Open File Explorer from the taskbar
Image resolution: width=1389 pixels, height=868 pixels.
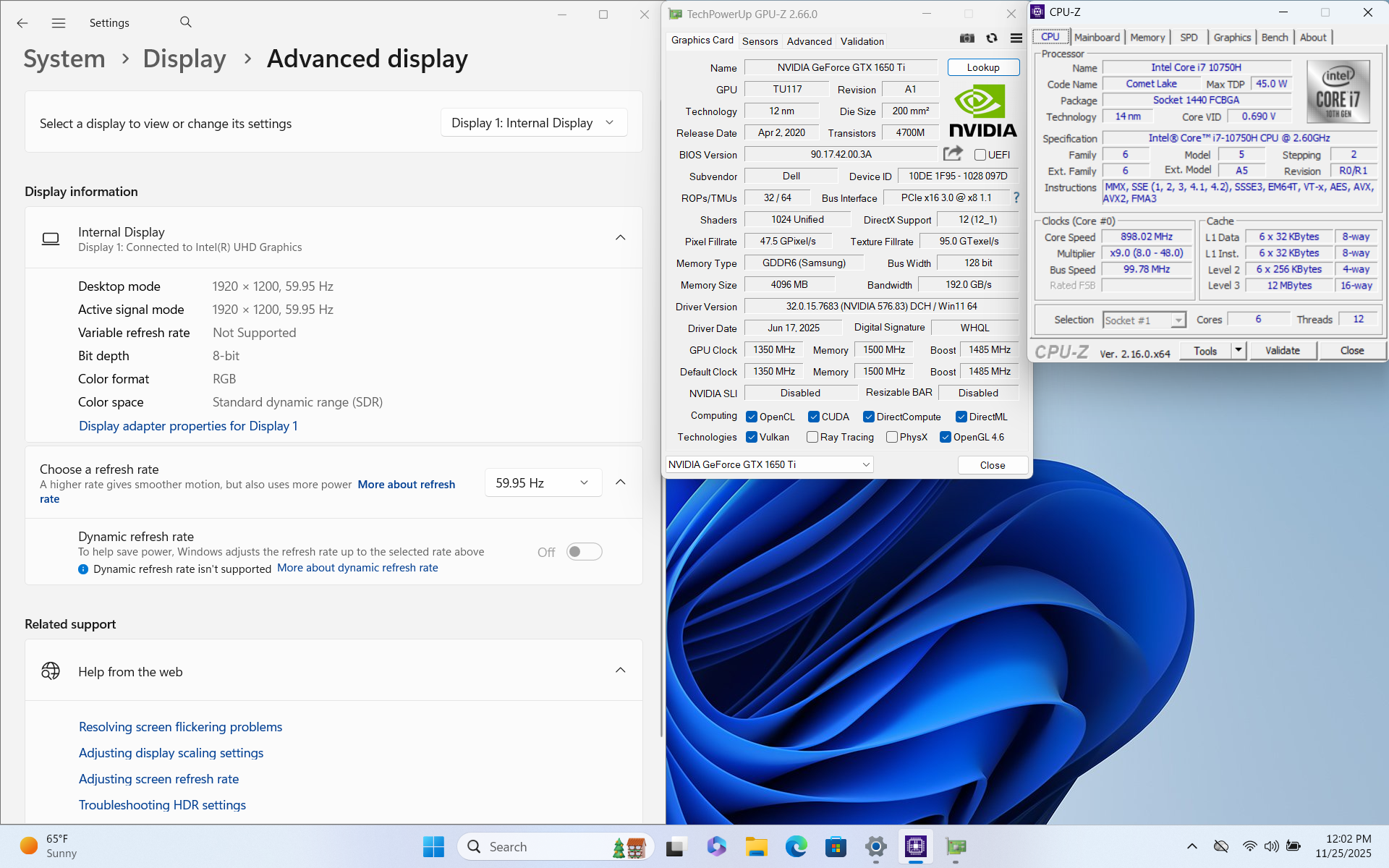(x=756, y=846)
